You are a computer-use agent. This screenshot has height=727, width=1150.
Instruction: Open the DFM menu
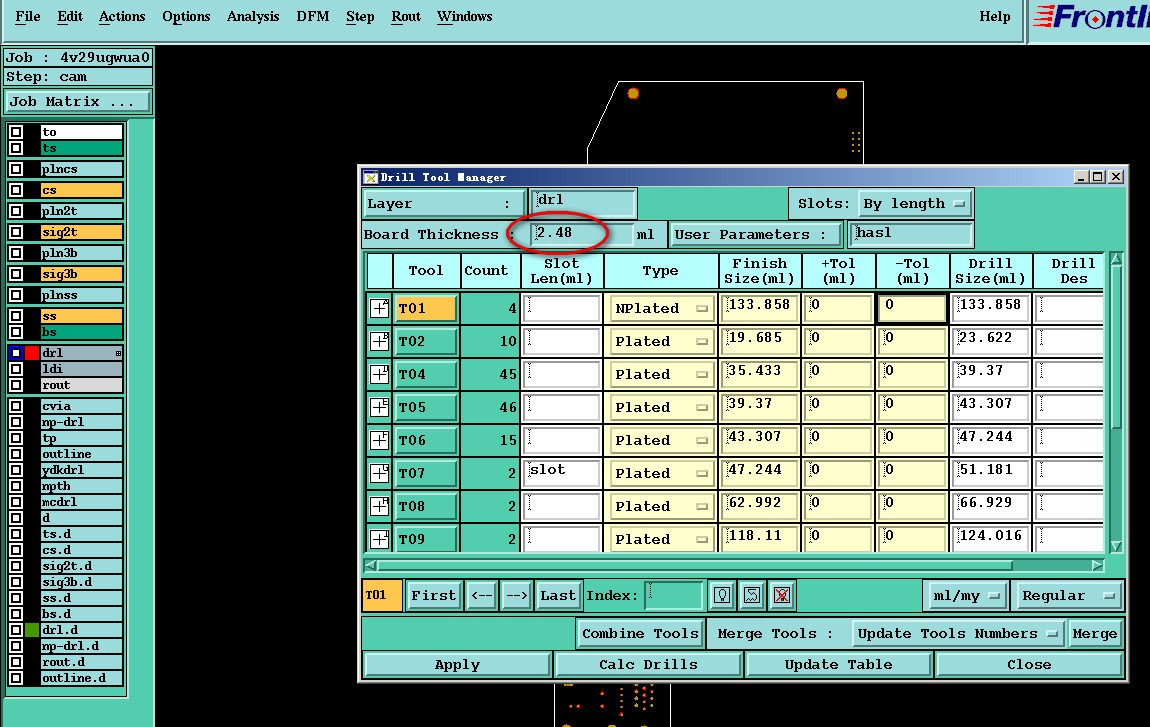[x=312, y=16]
